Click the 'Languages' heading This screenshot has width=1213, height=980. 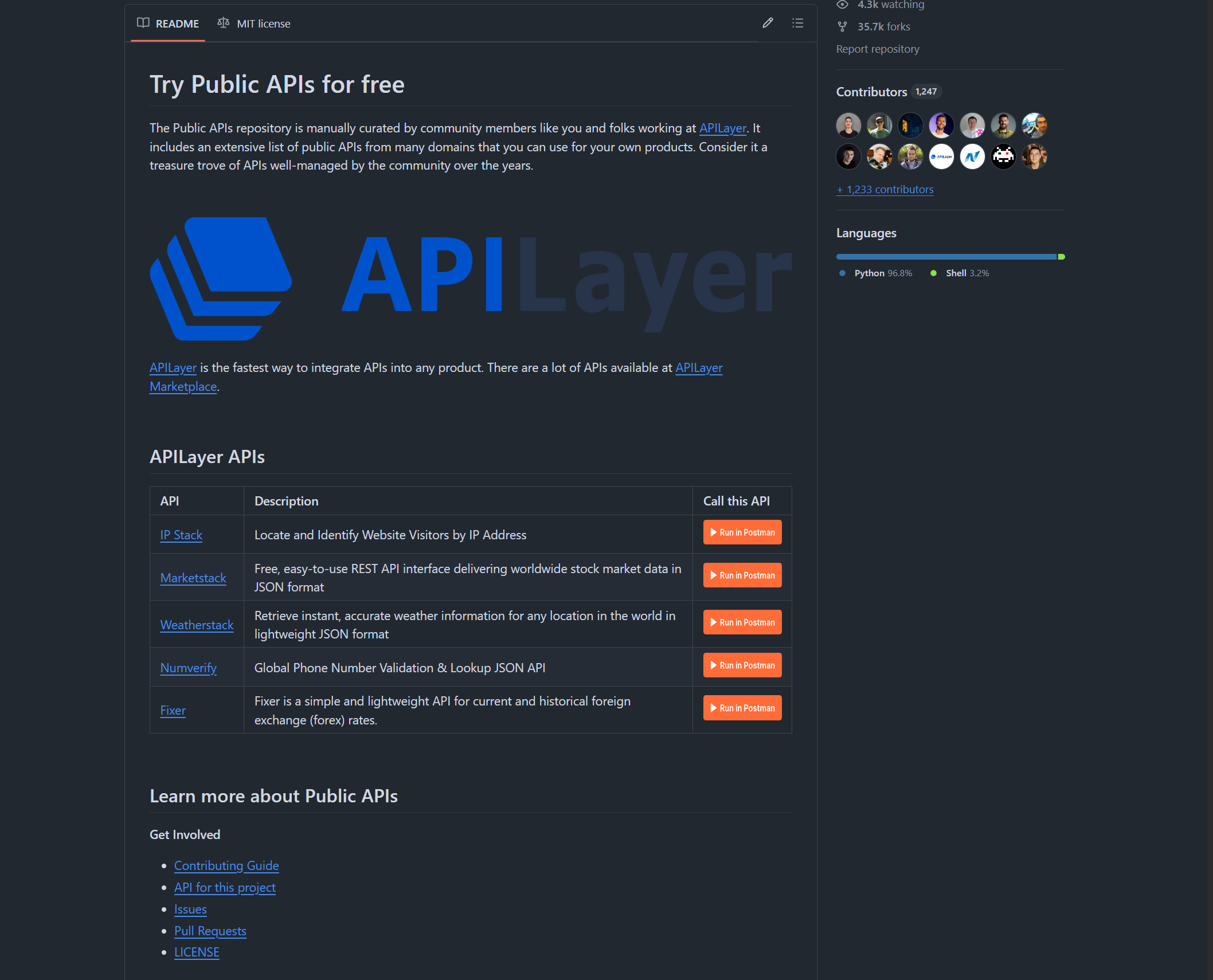(x=866, y=233)
